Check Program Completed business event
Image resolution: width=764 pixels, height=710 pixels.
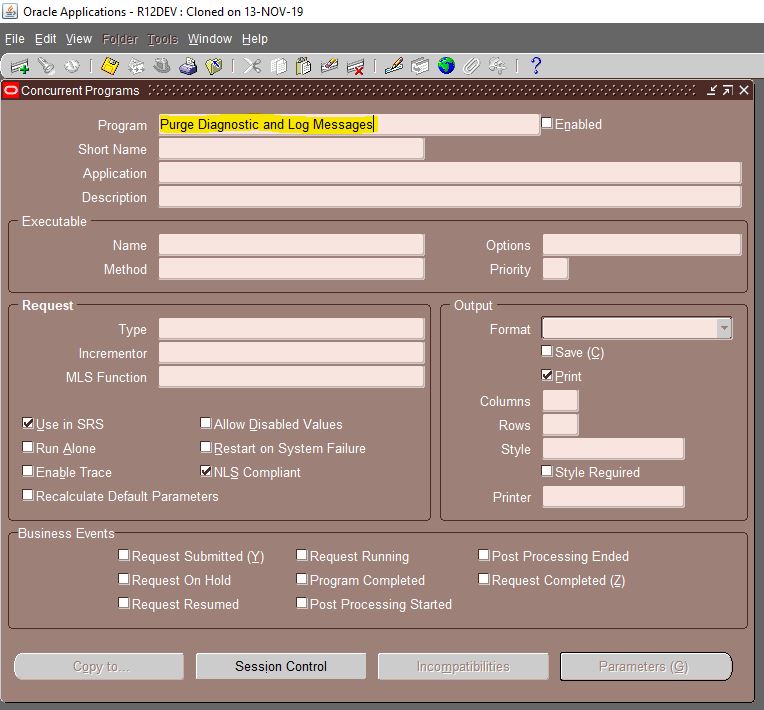click(x=302, y=579)
